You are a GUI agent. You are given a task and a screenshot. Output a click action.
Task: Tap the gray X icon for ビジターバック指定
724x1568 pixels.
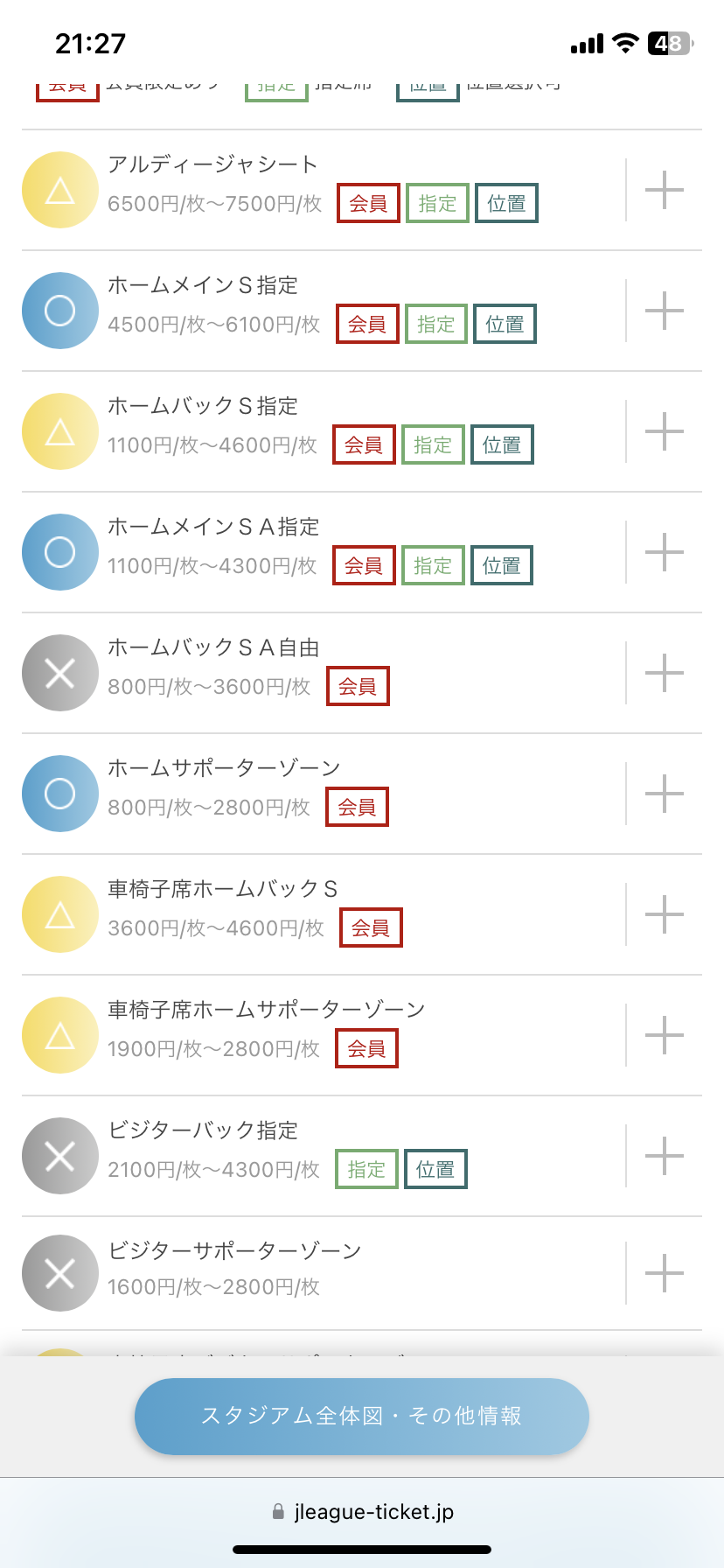[59, 1156]
